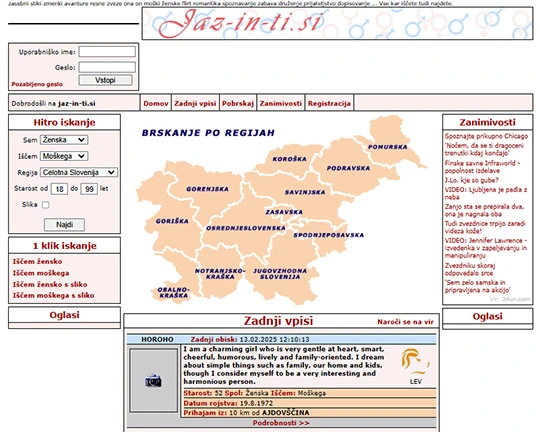Click the Najdi search button
This screenshot has height=432, width=540.
pyautogui.click(x=64, y=225)
